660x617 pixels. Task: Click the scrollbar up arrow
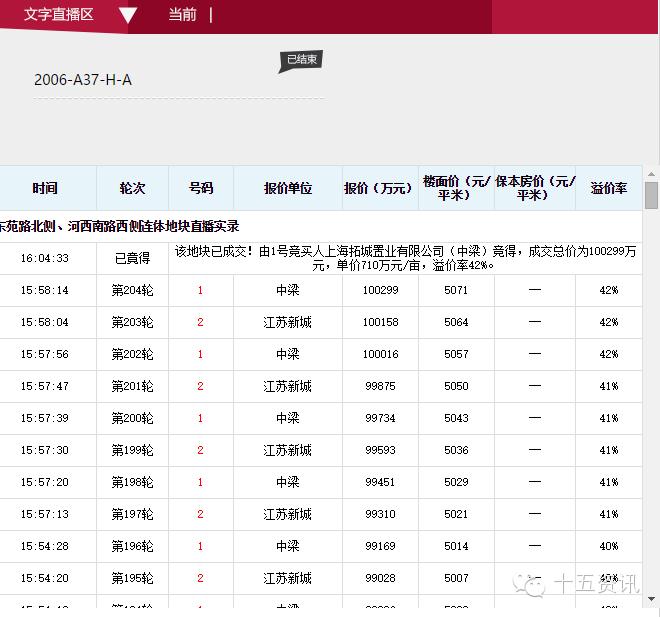click(651, 173)
